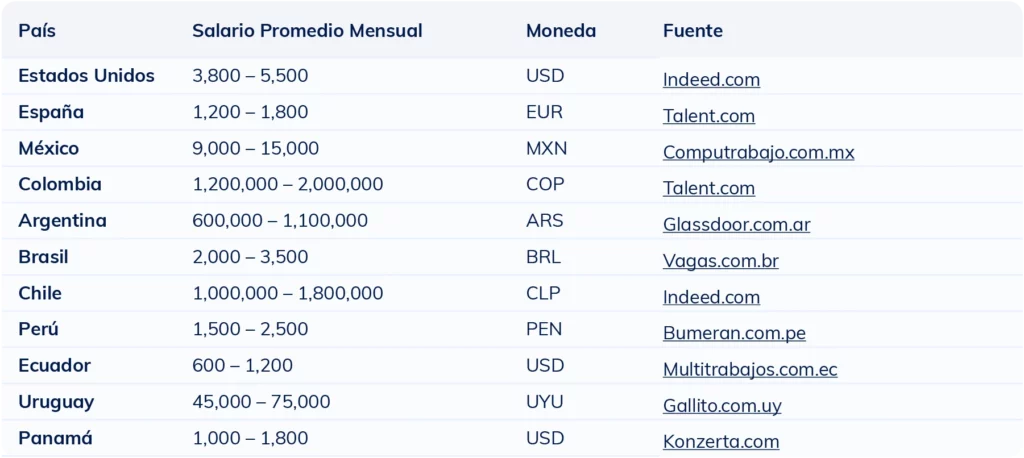This screenshot has height=458, width=1024.
Task: Follow the Talent.com link in Colombia row
Action: point(708,188)
